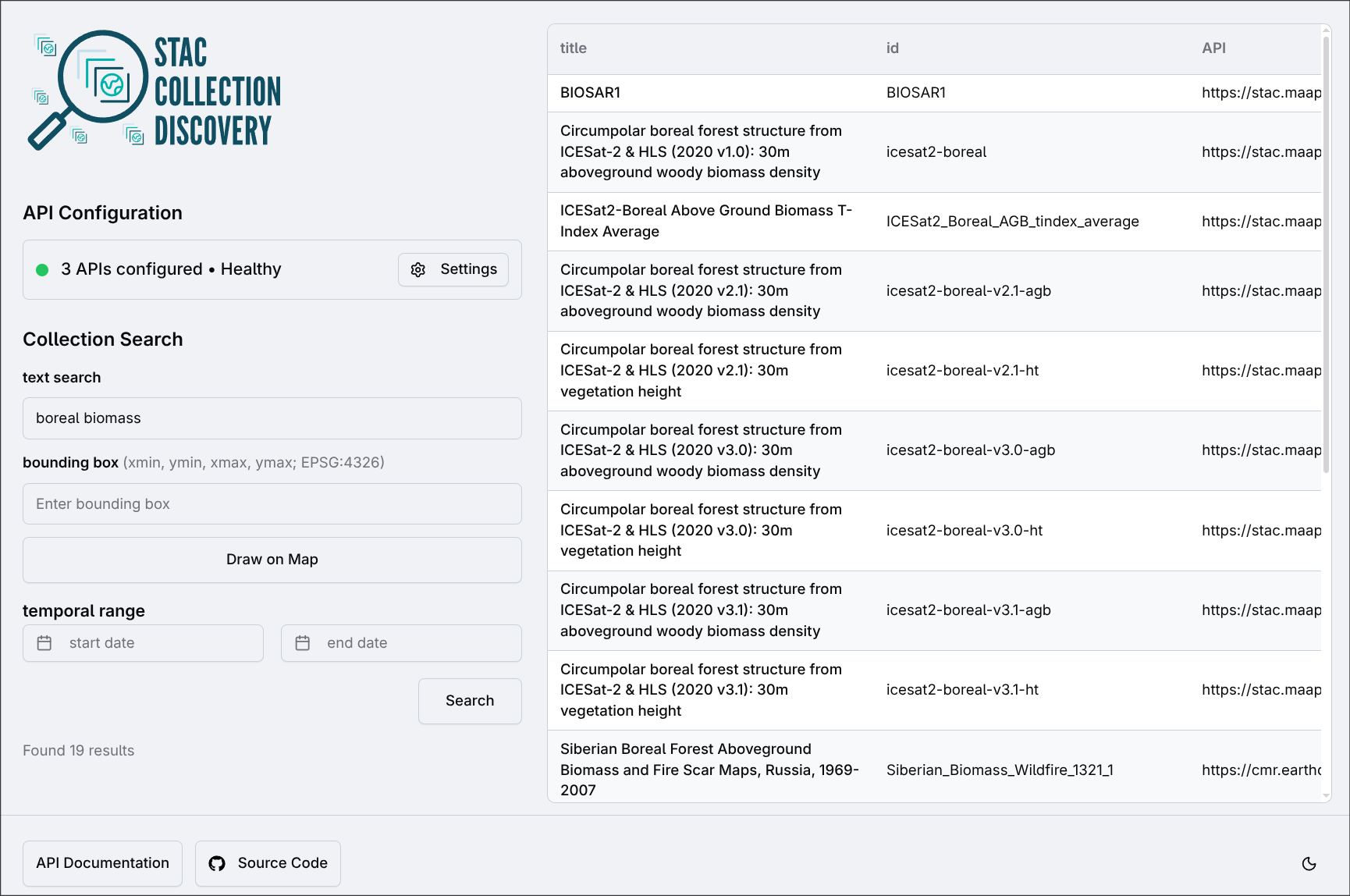Select the icesat2-boreal-v2.1-ht id cell
Viewport: 1350px width, 896px height.
coord(962,371)
